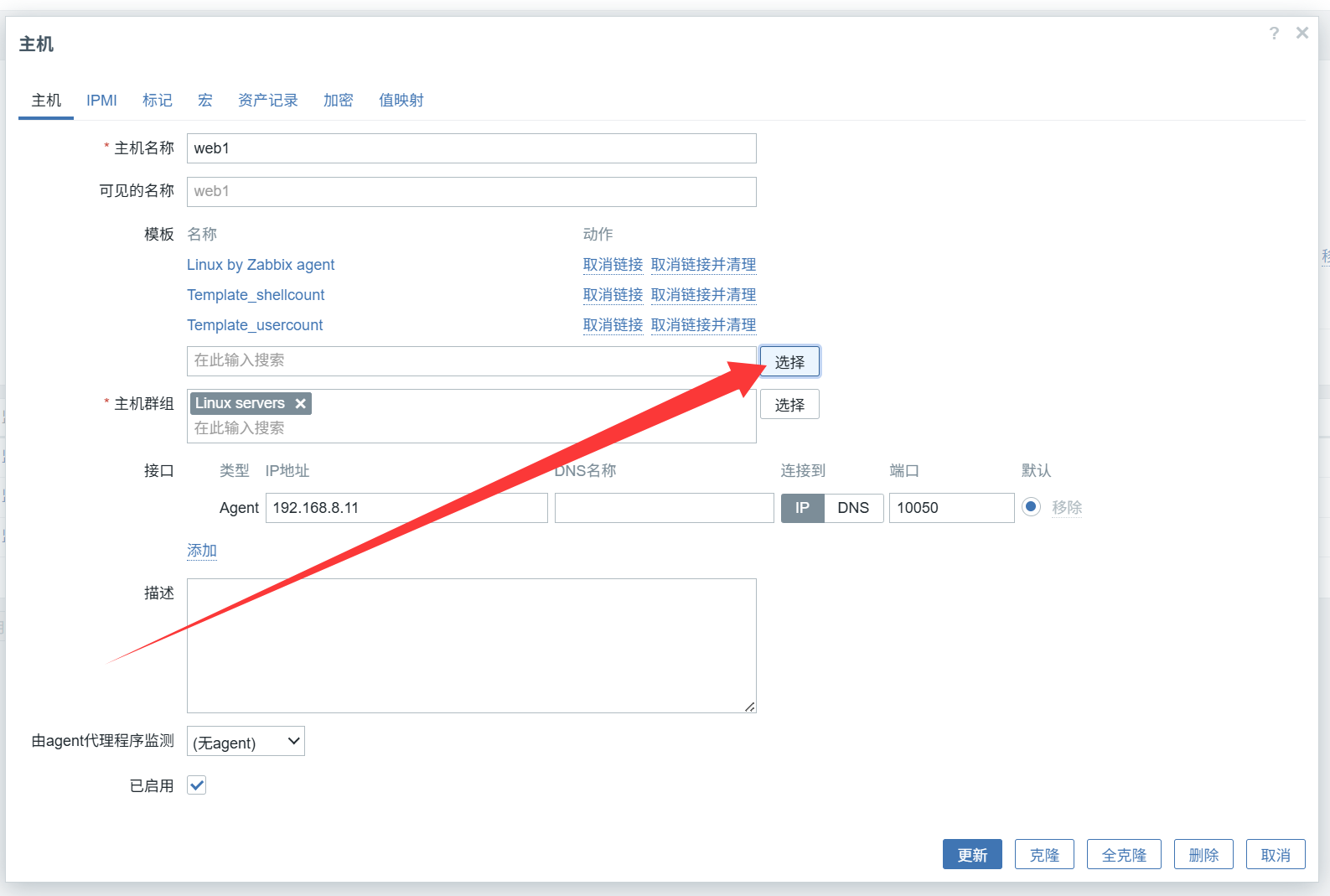Click the 可见的名称 input field
This screenshot has height=896, width=1330.
(x=472, y=192)
